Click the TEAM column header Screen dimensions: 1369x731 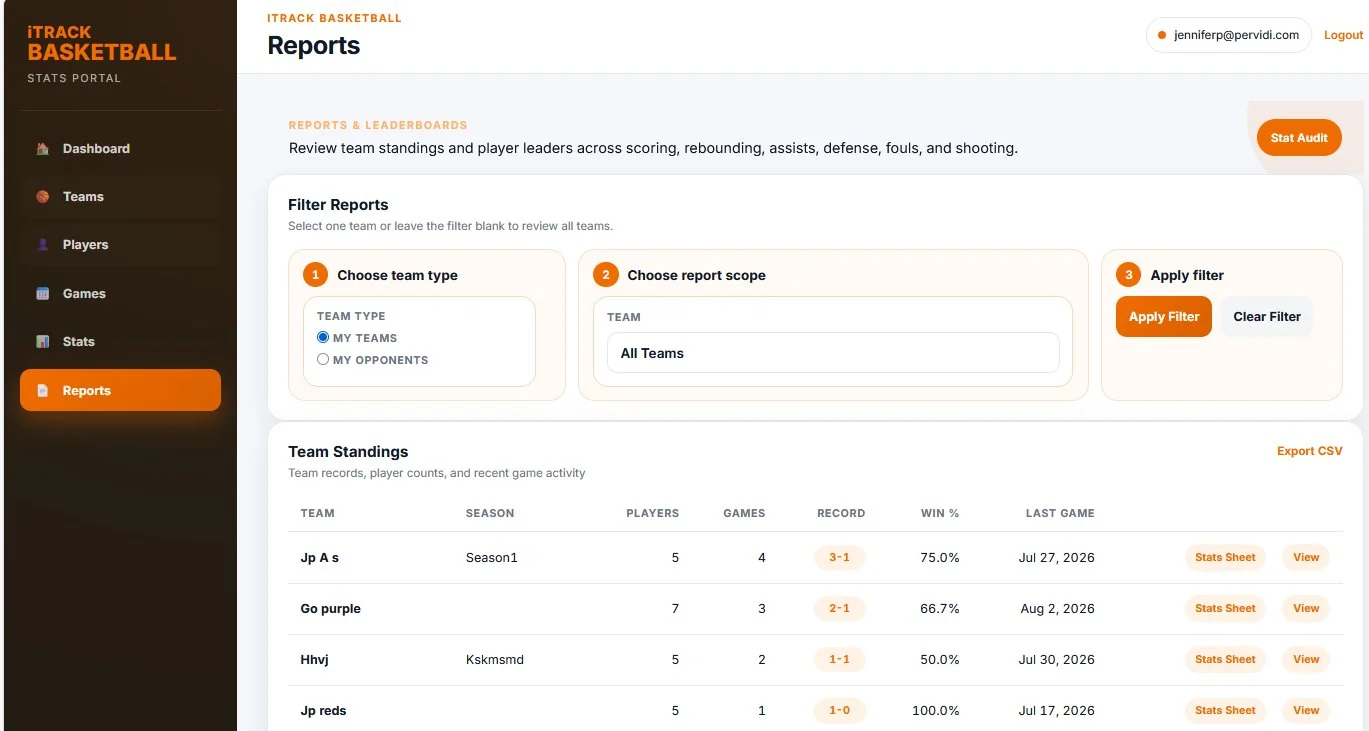coord(318,513)
